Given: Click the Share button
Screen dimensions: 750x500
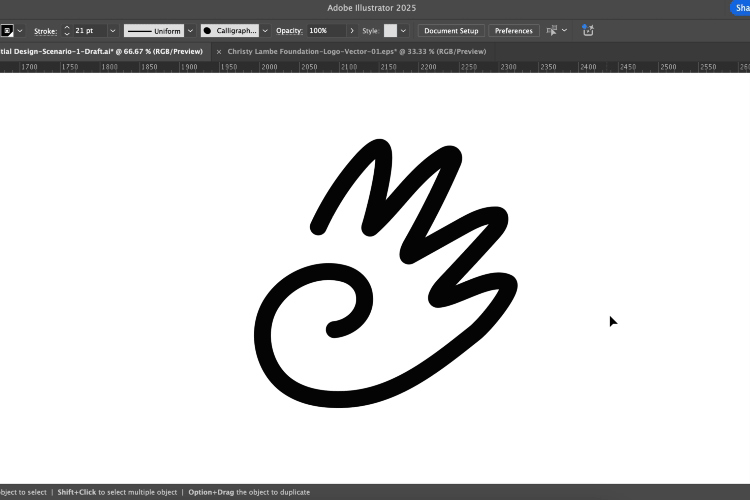Looking at the screenshot, I should point(740,8).
